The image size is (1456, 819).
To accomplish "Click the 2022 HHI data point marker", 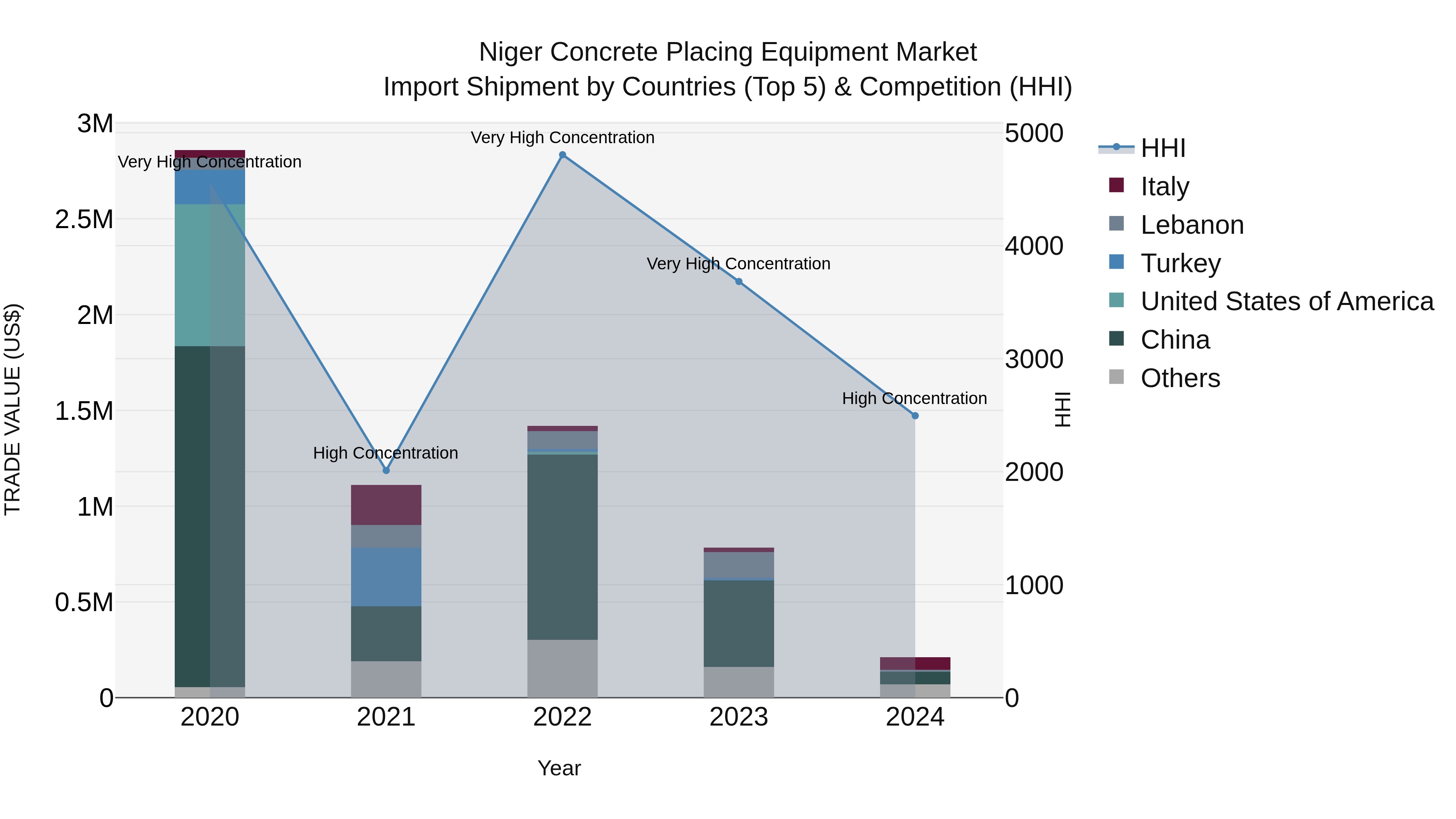I will [x=563, y=155].
